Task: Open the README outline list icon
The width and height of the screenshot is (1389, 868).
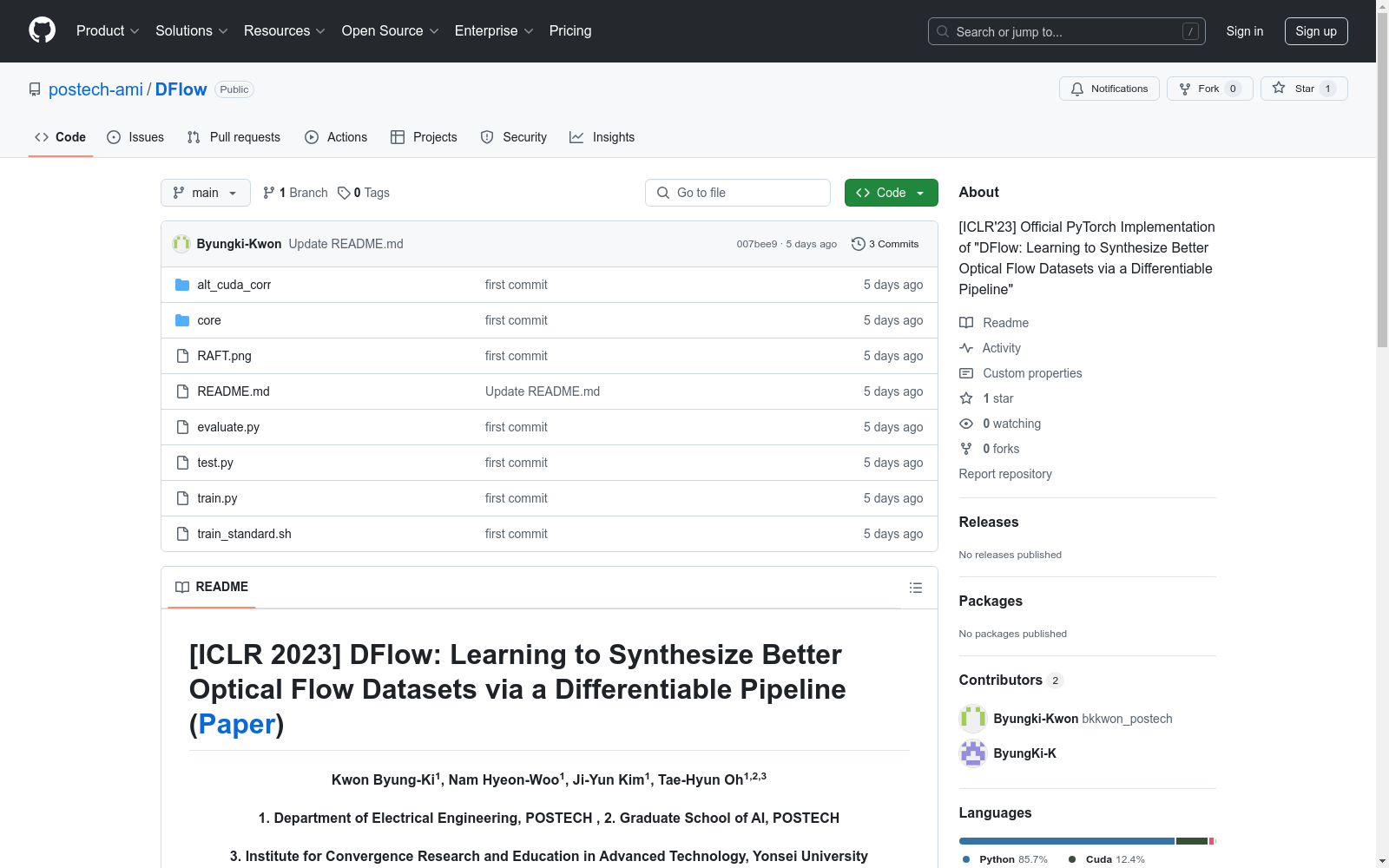Action: pyautogui.click(x=916, y=588)
